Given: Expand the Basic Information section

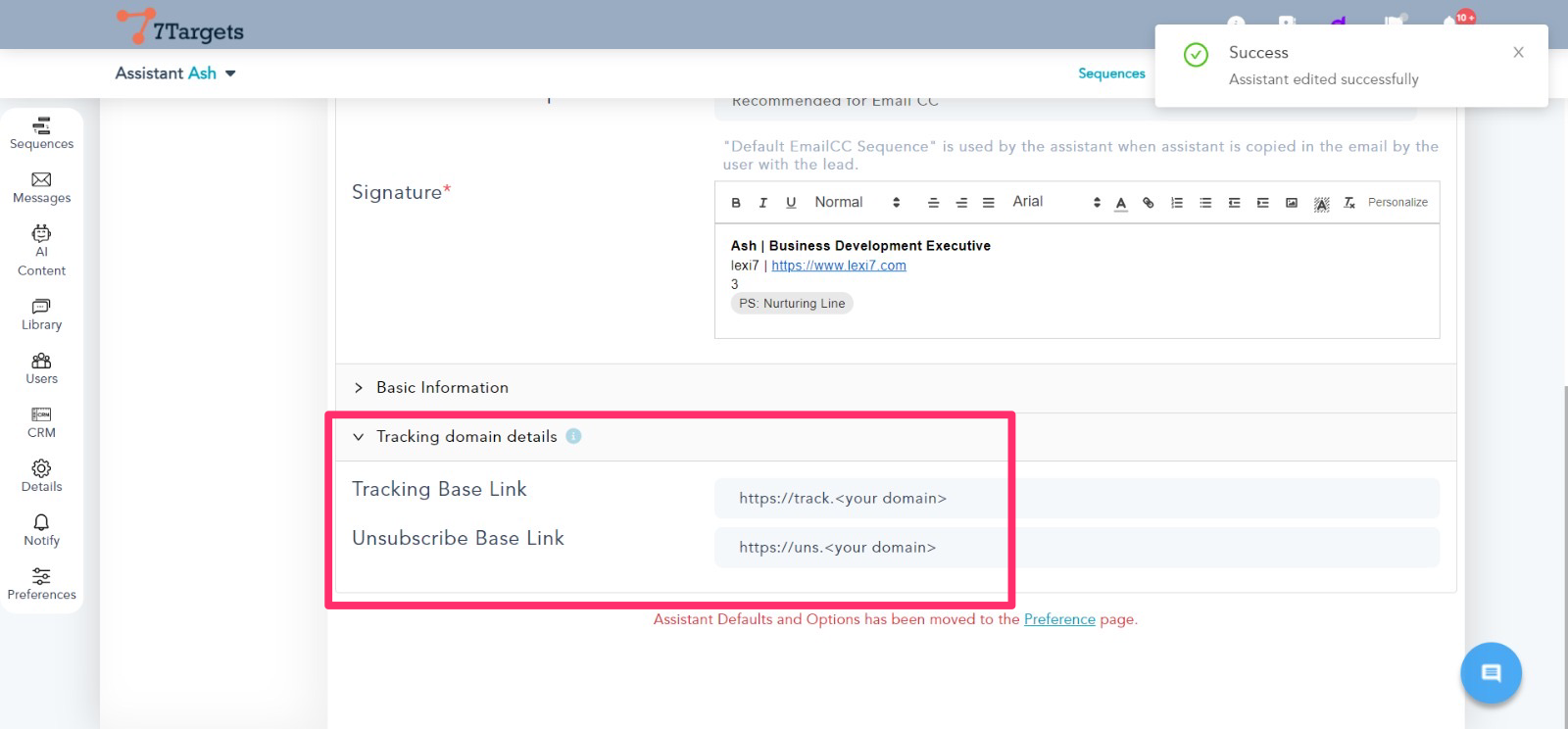Looking at the screenshot, I should click(442, 387).
